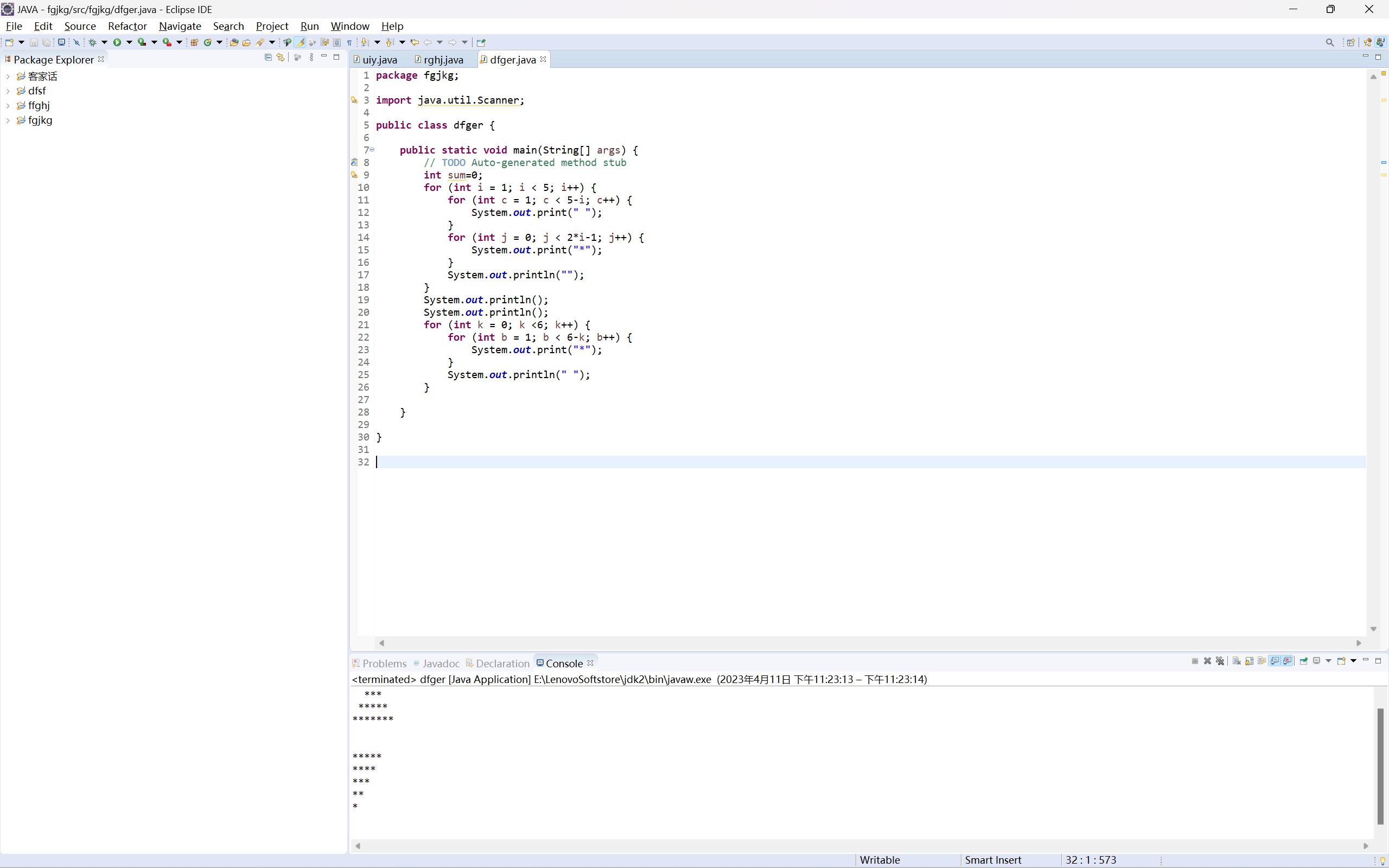The image size is (1389, 868).
Task: Click the green Run button in toolbar
Action: pyautogui.click(x=117, y=42)
